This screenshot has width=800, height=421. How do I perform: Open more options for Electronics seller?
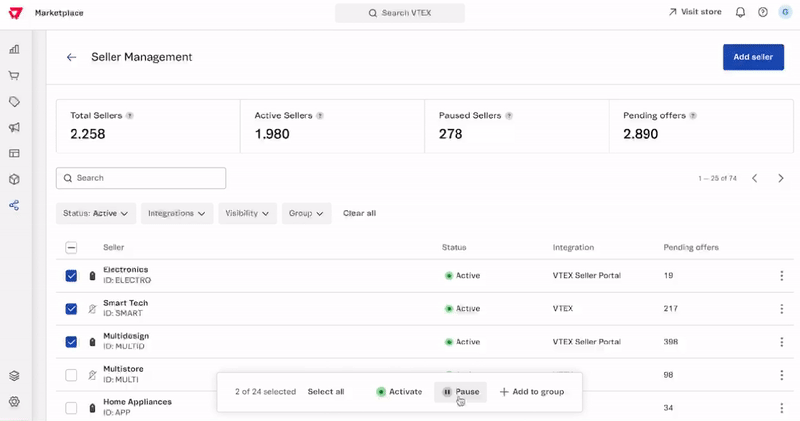click(781, 276)
